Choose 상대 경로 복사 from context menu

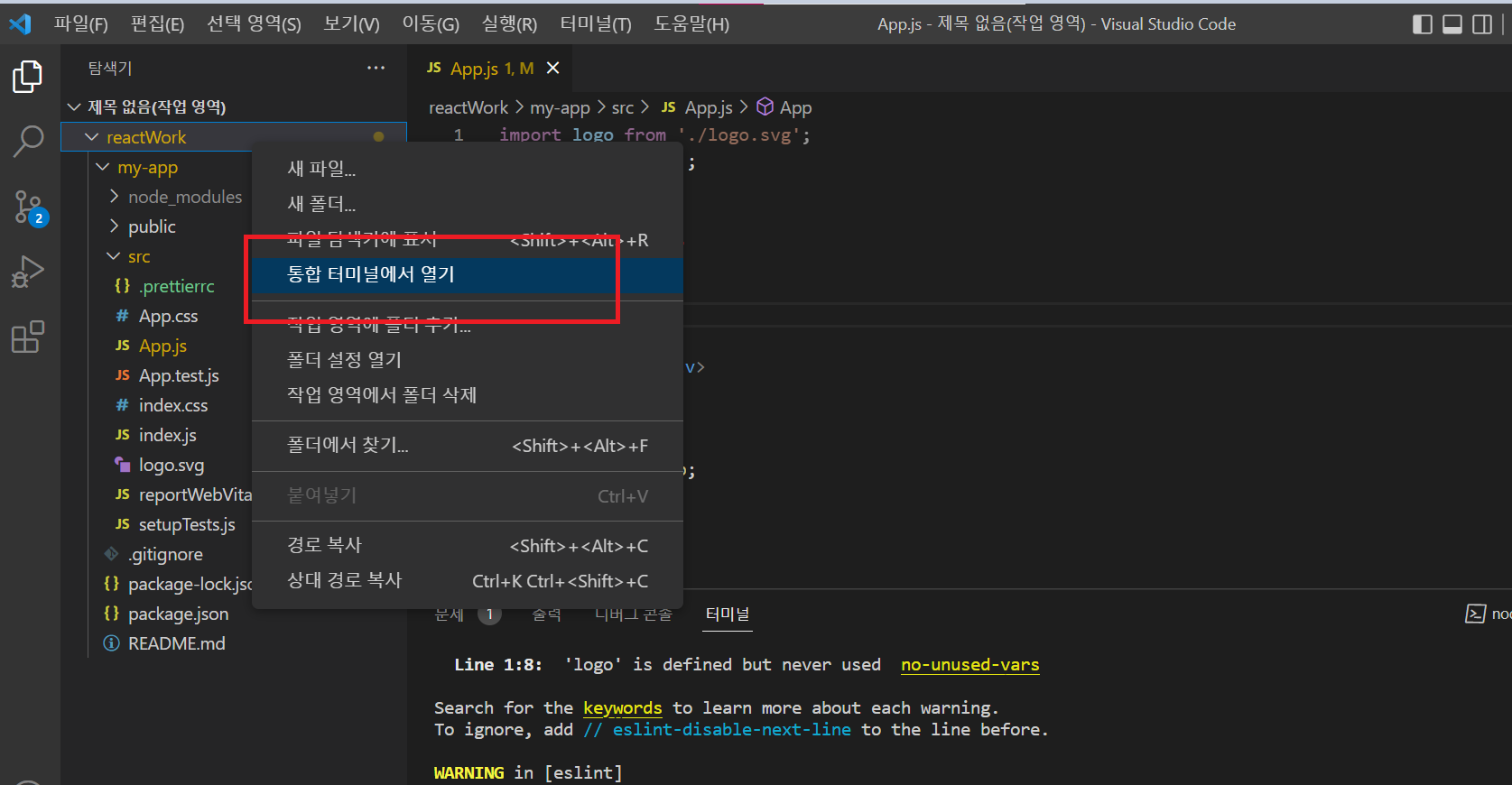[x=468, y=580]
